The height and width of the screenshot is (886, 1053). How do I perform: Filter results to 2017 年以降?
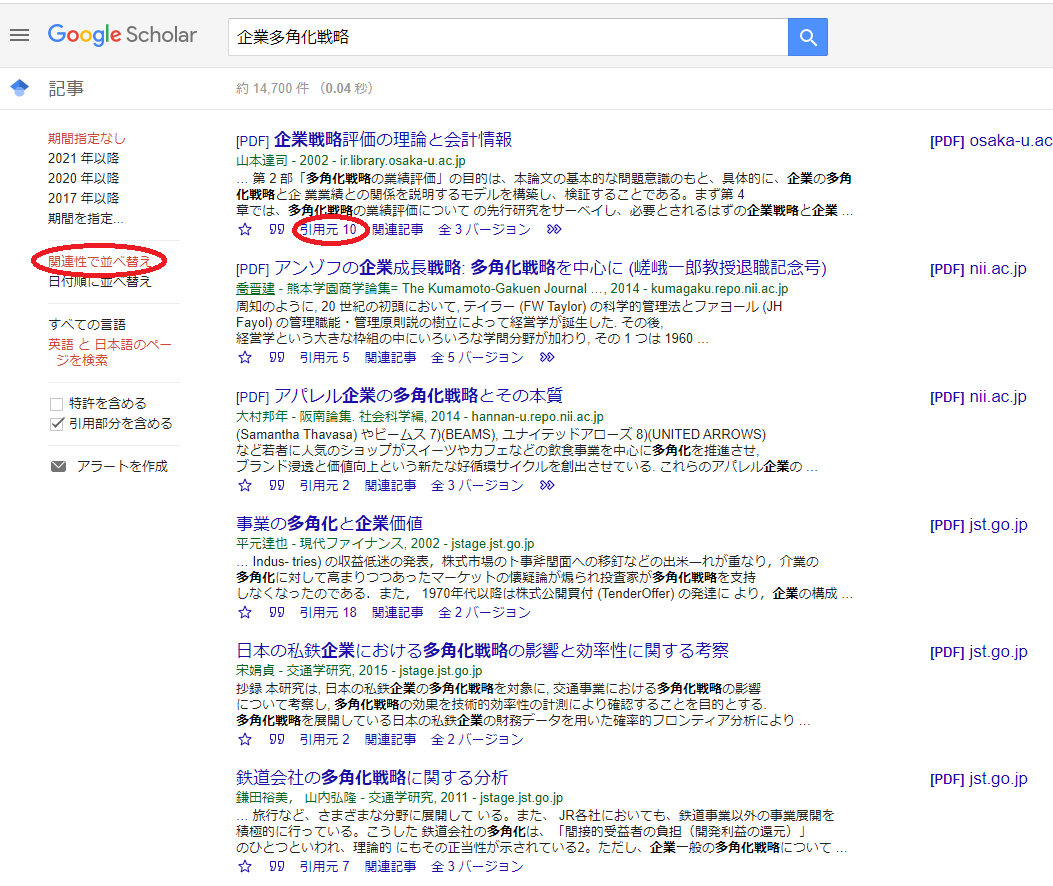83,198
